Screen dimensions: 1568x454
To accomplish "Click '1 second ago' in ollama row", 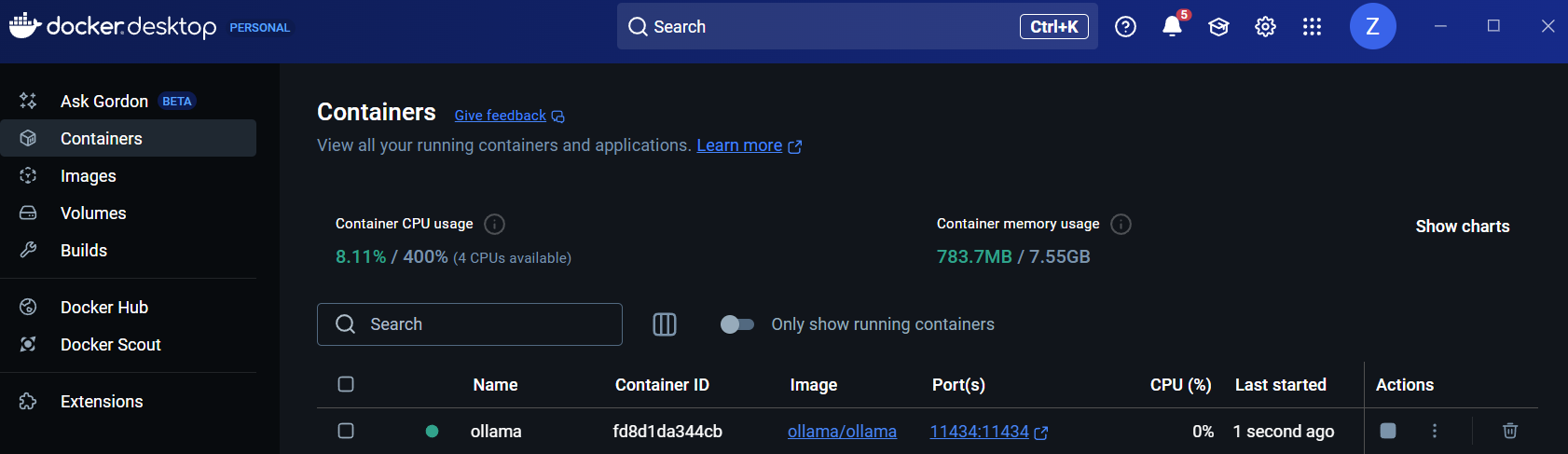I will [x=1284, y=432].
